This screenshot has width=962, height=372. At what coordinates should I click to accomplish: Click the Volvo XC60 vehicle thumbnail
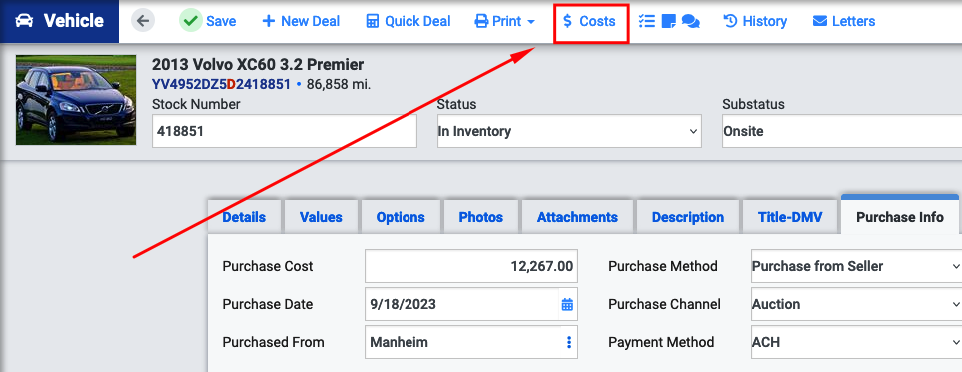(76, 100)
